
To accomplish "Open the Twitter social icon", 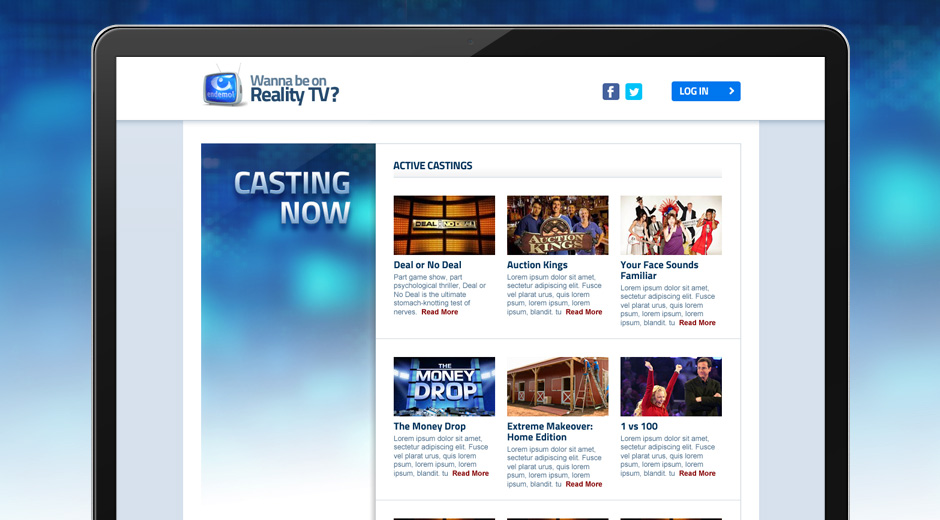I will tap(634, 92).
